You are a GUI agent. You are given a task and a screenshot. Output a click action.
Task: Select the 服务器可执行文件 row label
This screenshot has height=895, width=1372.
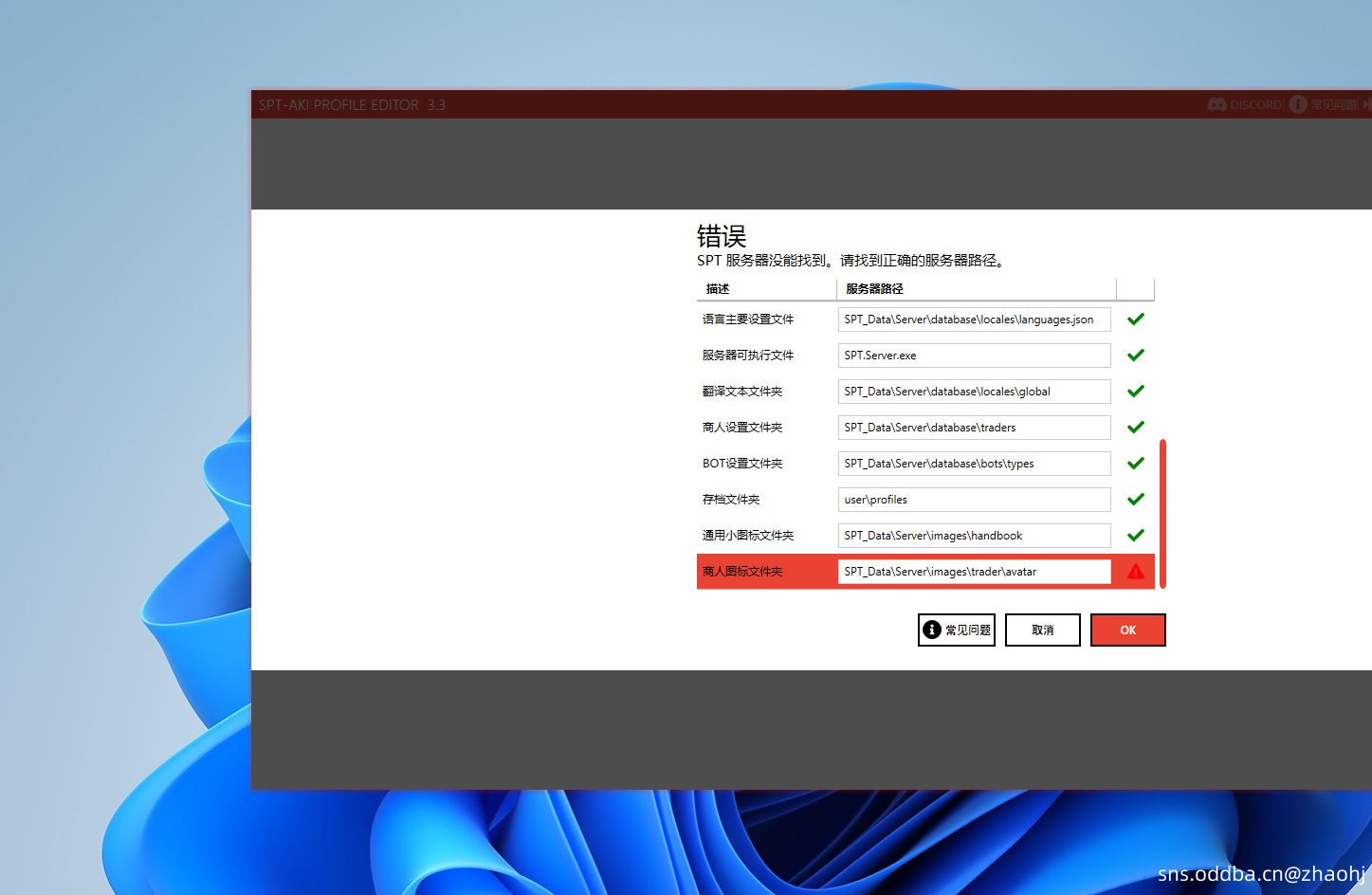[x=748, y=356]
